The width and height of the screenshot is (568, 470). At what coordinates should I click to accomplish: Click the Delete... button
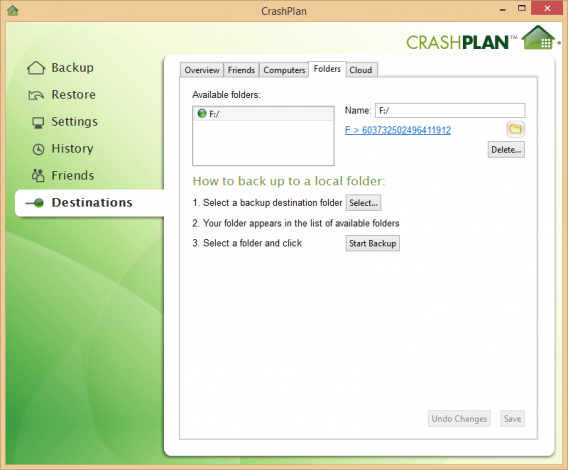[506, 150]
